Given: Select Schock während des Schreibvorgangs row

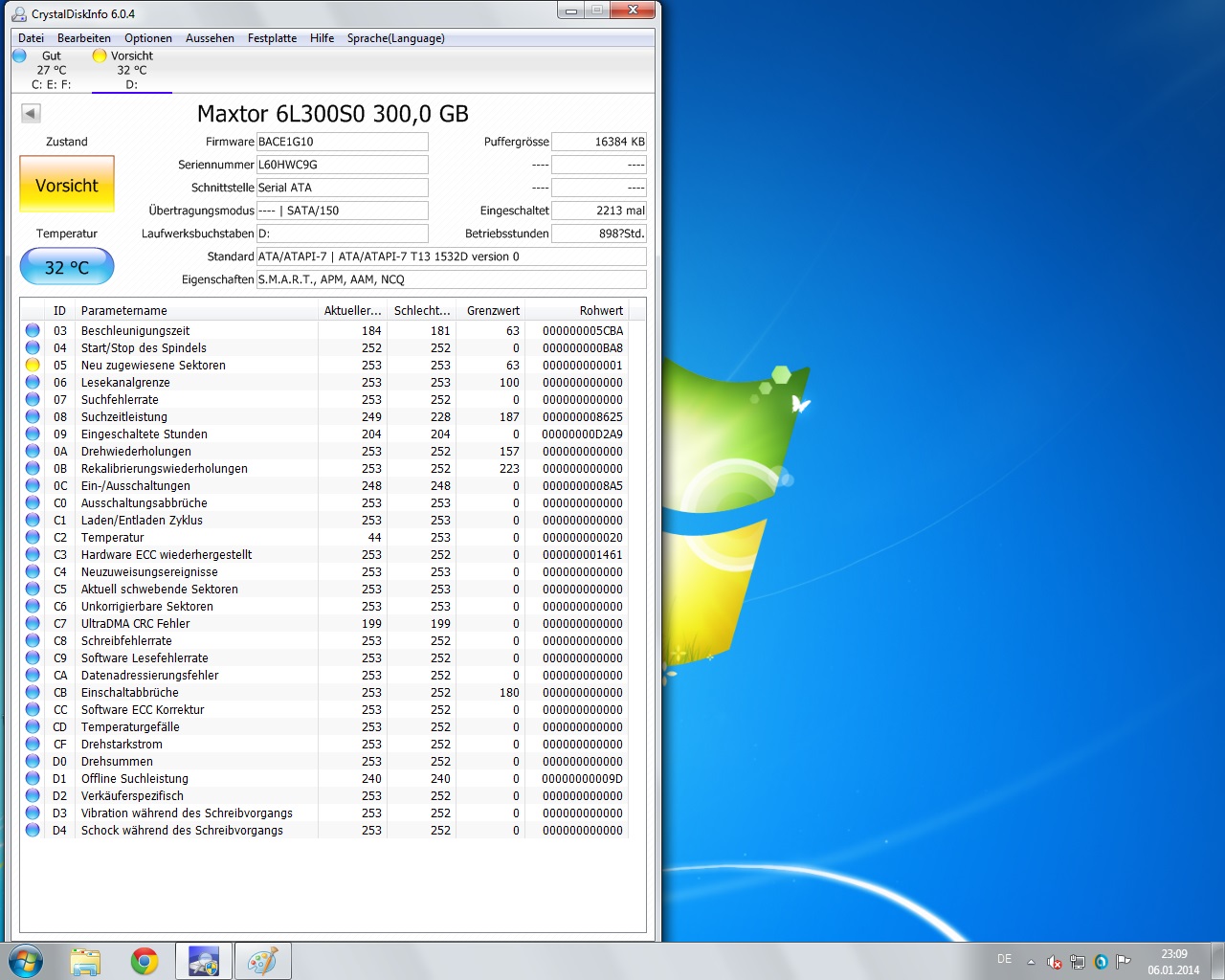Looking at the screenshot, I should point(325,831).
